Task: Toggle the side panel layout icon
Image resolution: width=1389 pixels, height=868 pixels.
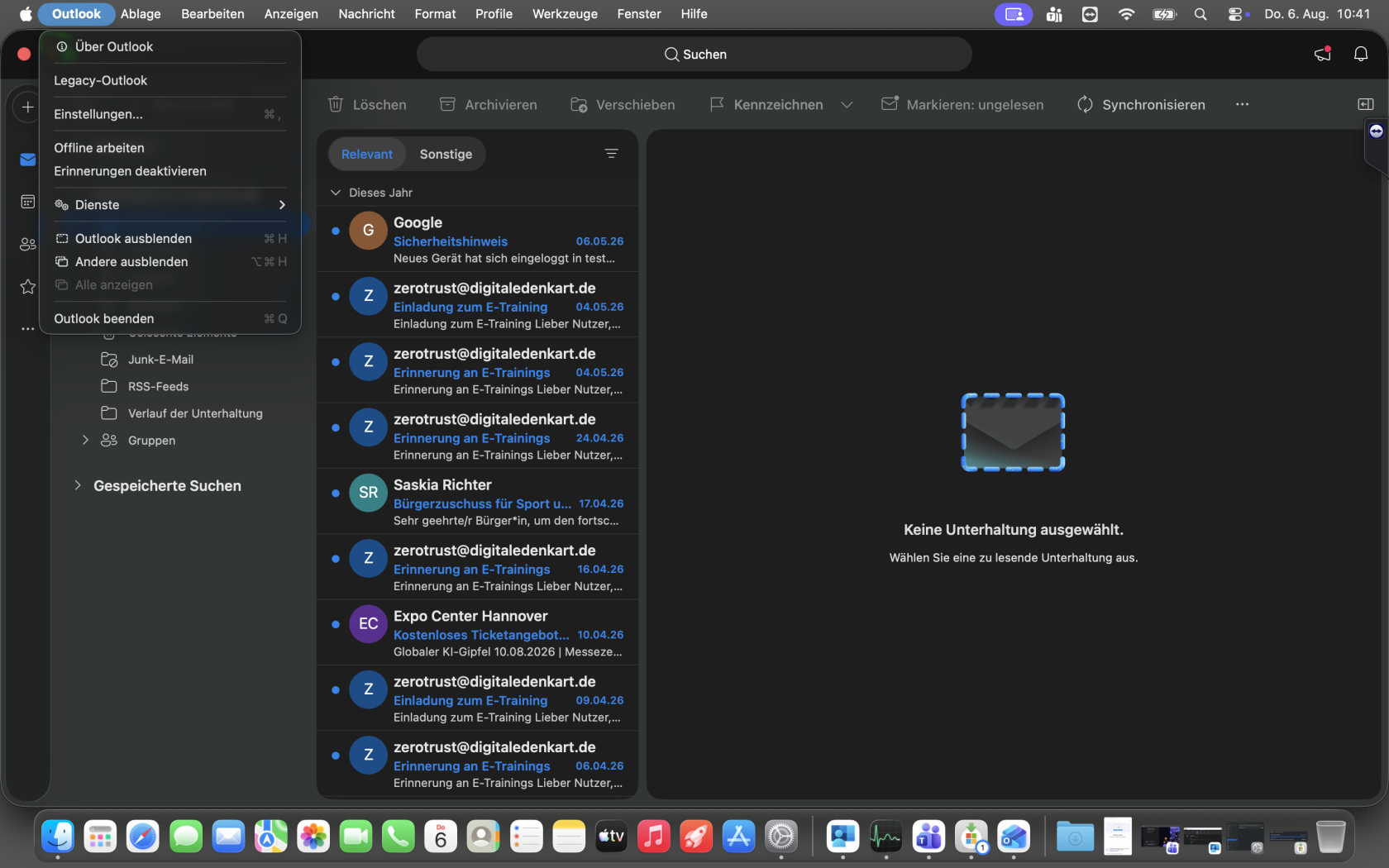Action: 1366,104
